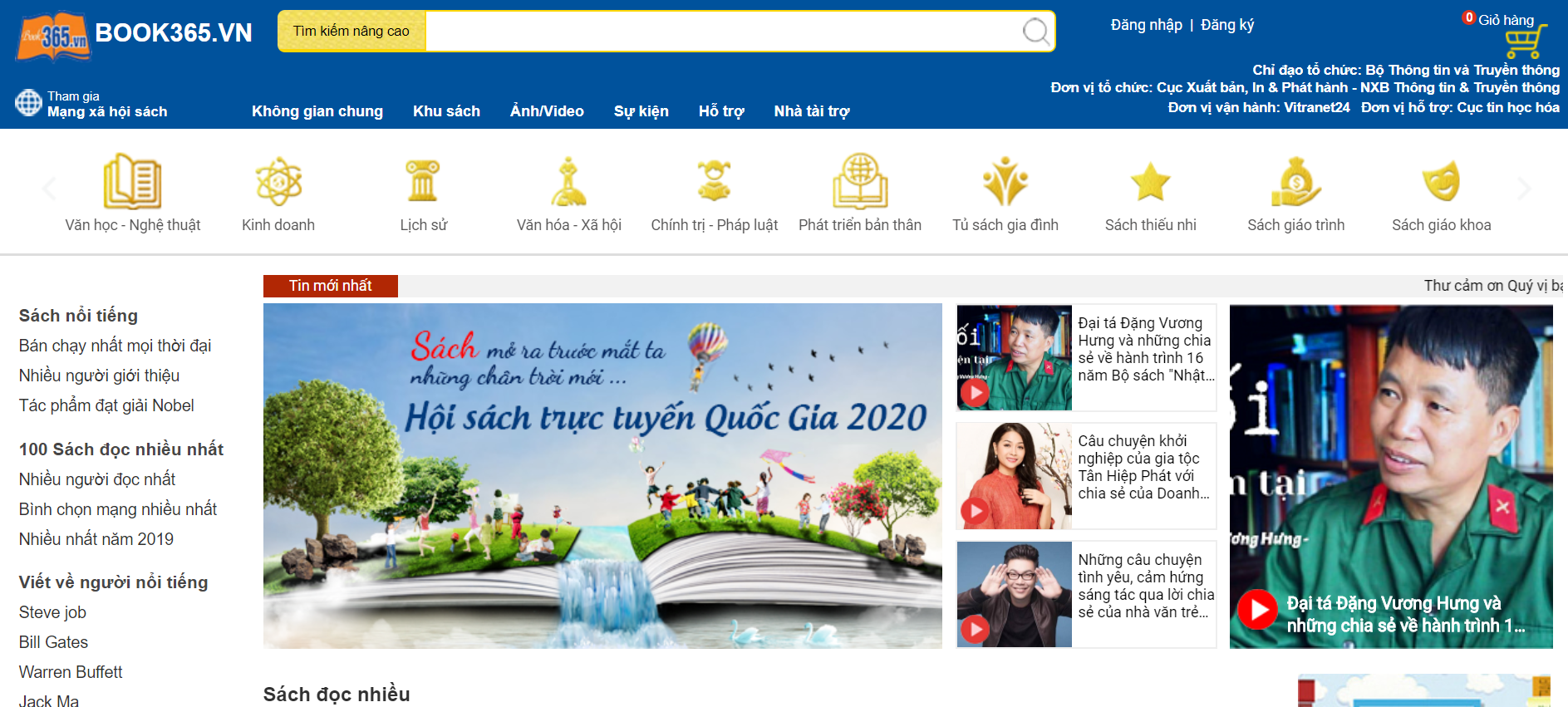
Task: Select the Bill Gates sidebar link
Action: tap(53, 642)
